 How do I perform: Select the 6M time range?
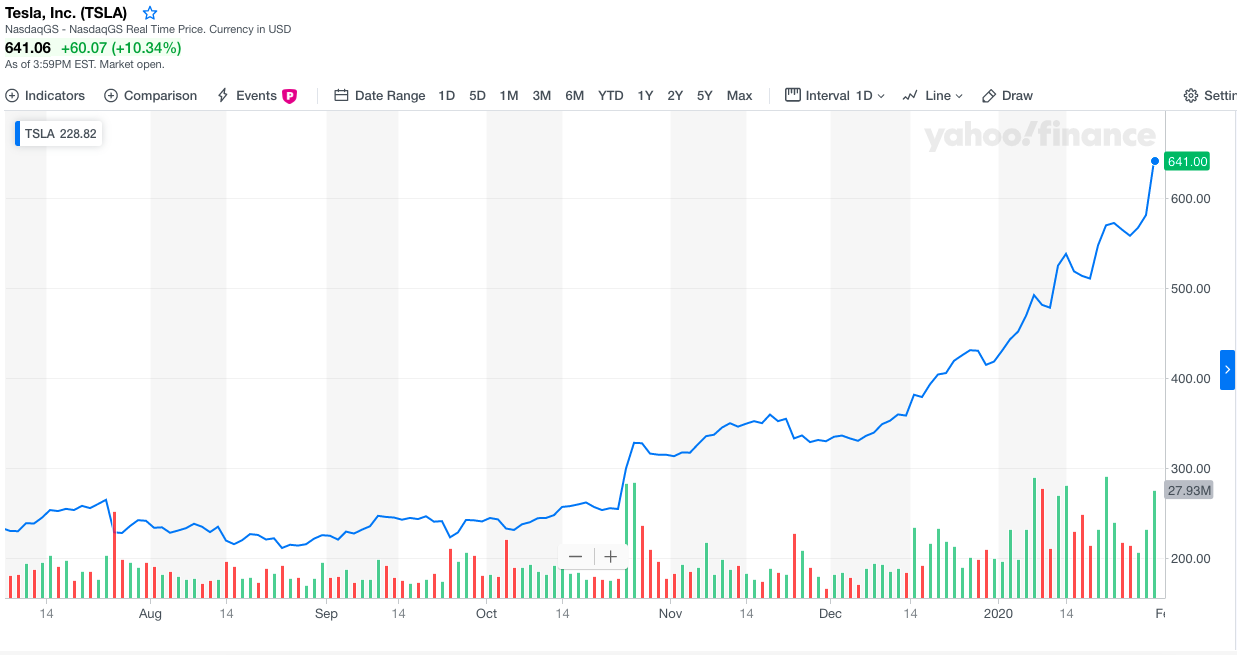coord(574,96)
